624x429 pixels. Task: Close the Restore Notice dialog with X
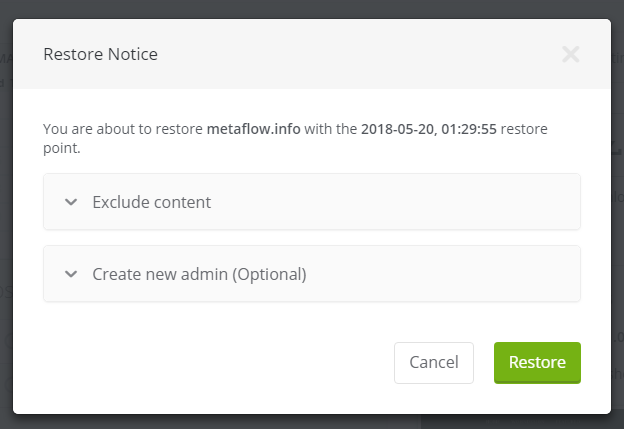pyautogui.click(x=570, y=54)
